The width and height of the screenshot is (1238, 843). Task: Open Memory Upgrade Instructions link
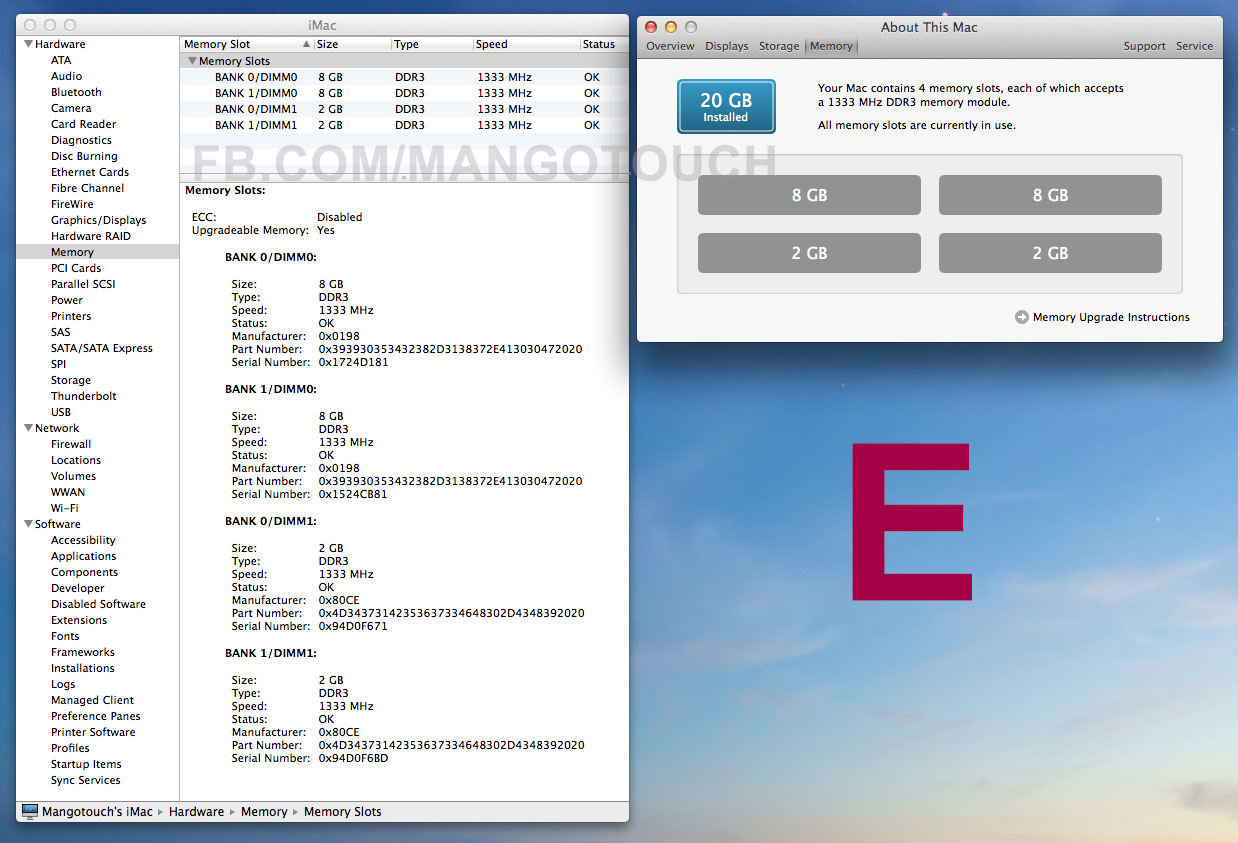(x=1111, y=317)
